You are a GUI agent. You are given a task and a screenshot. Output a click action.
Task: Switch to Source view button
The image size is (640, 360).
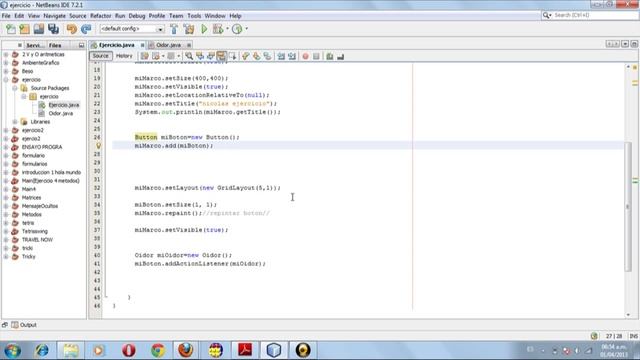(100, 56)
